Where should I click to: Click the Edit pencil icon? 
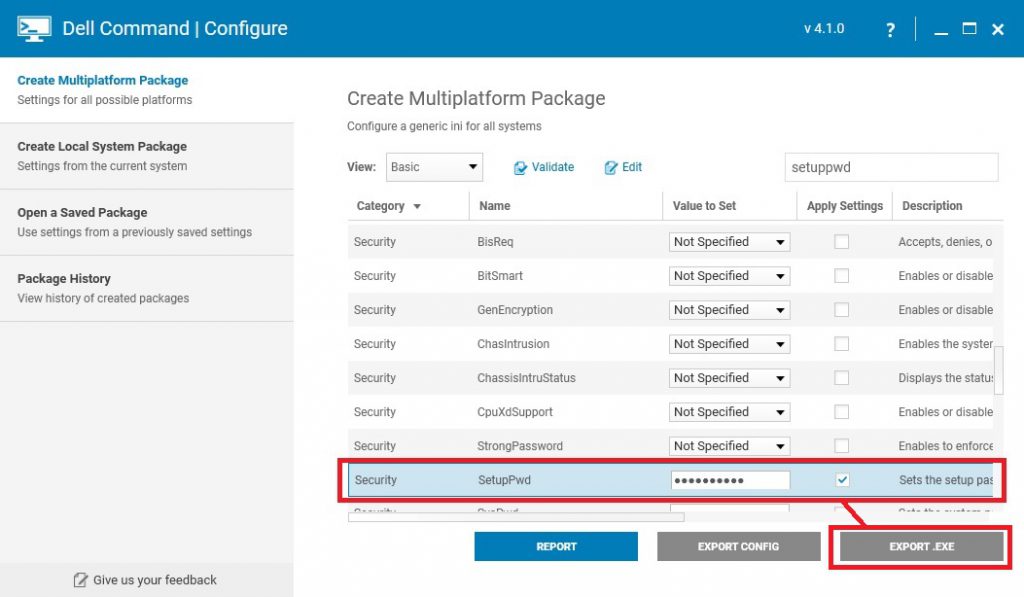(611, 168)
